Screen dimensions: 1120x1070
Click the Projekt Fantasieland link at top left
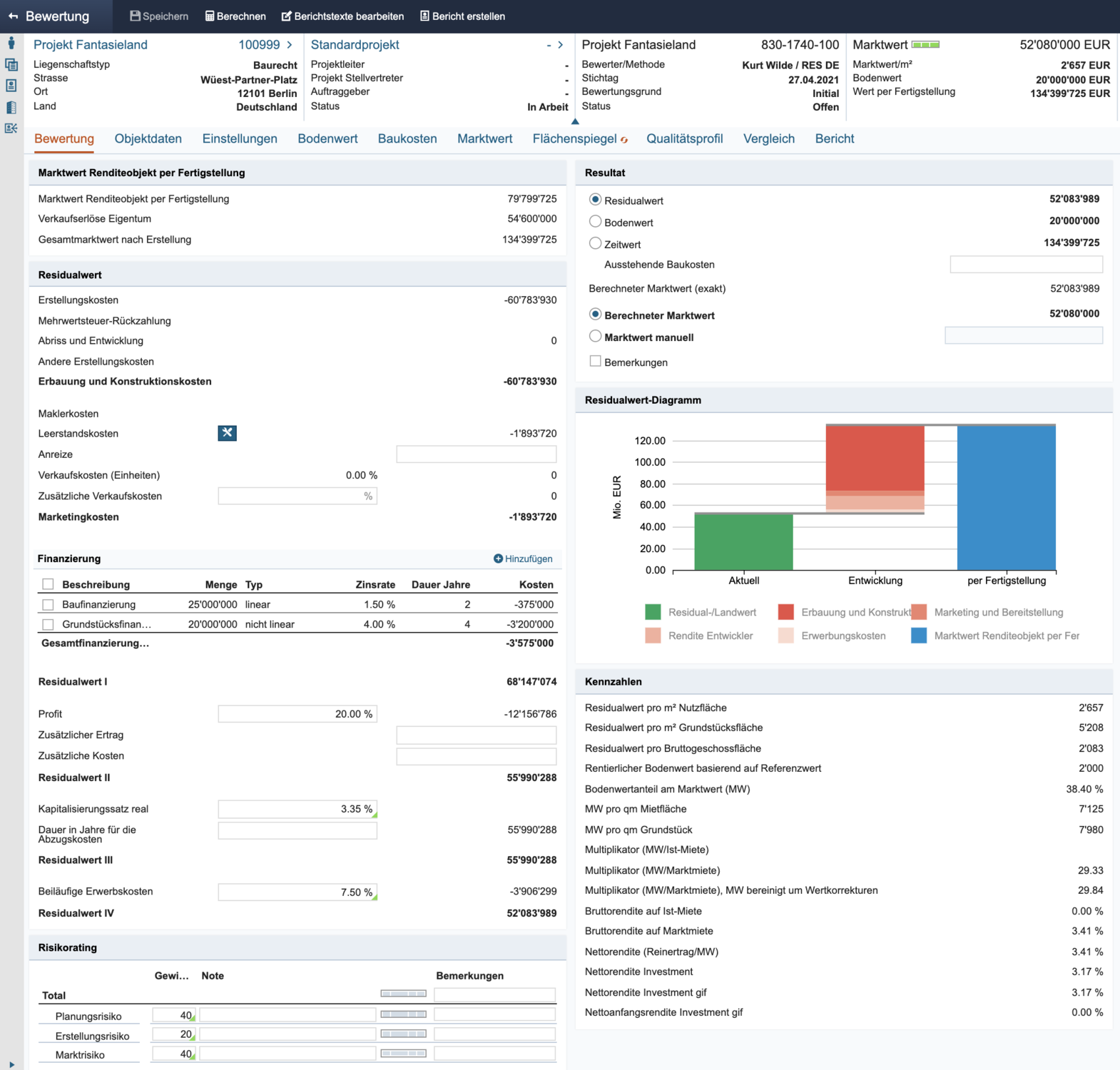91,44
